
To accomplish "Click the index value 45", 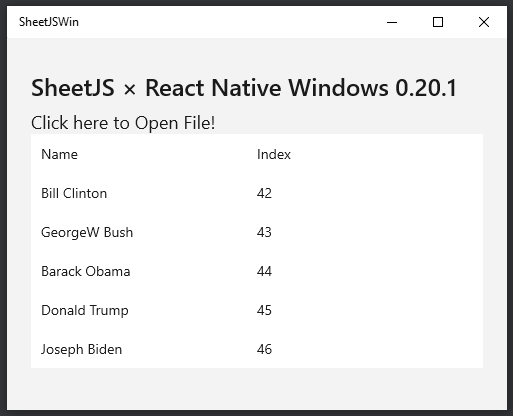I will coord(264,310).
